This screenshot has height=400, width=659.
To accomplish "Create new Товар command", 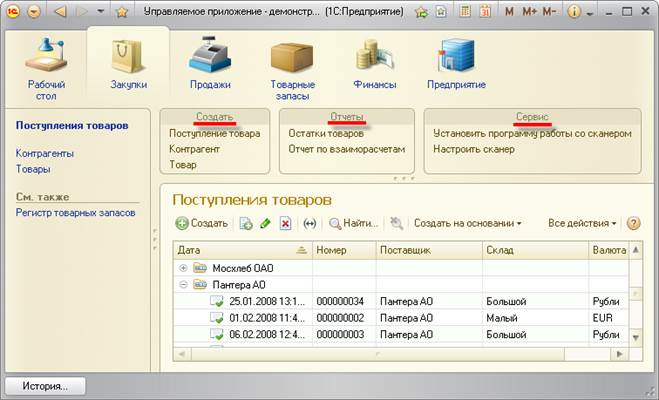I will (x=183, y=165).
